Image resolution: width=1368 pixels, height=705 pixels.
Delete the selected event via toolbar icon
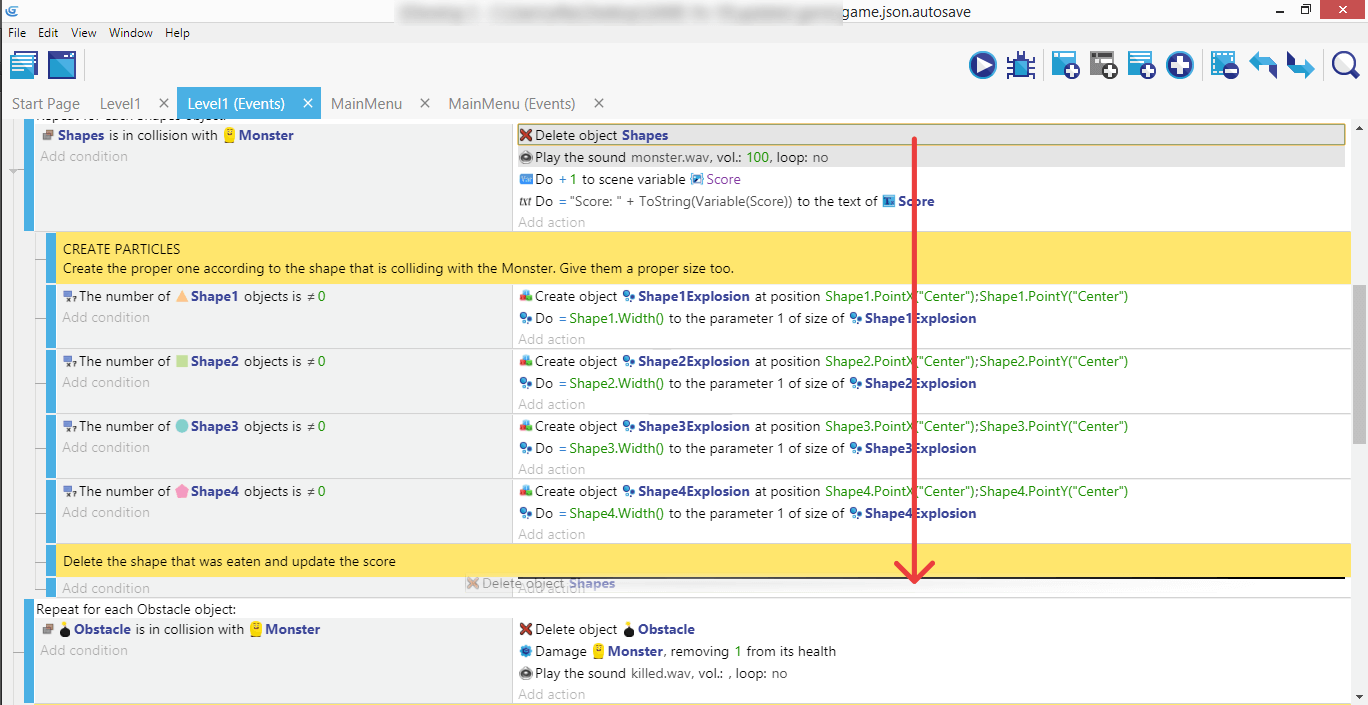click(1224, 66)
